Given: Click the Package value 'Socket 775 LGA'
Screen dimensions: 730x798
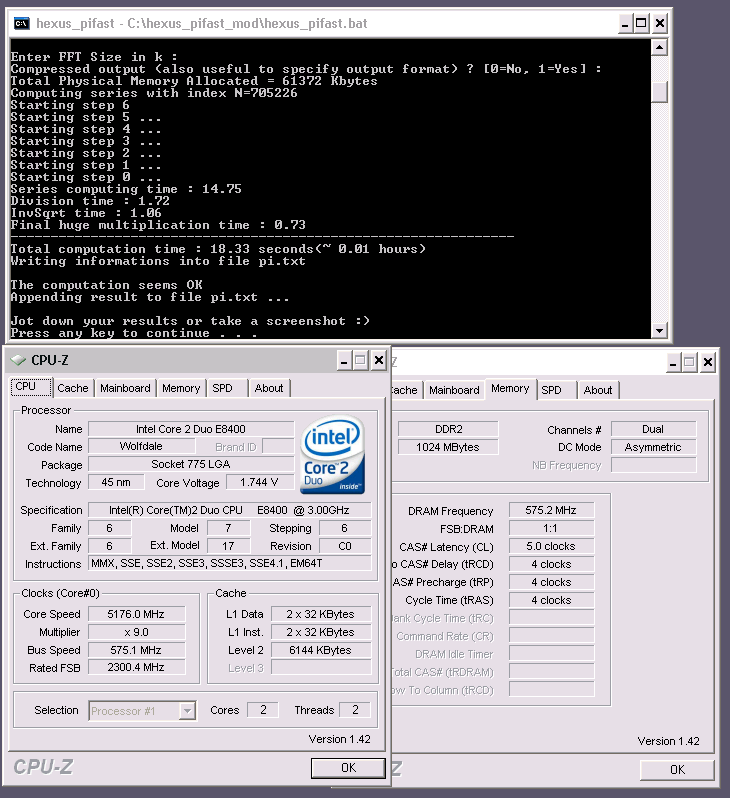Looking at the screenshot, I should [191, 464].
